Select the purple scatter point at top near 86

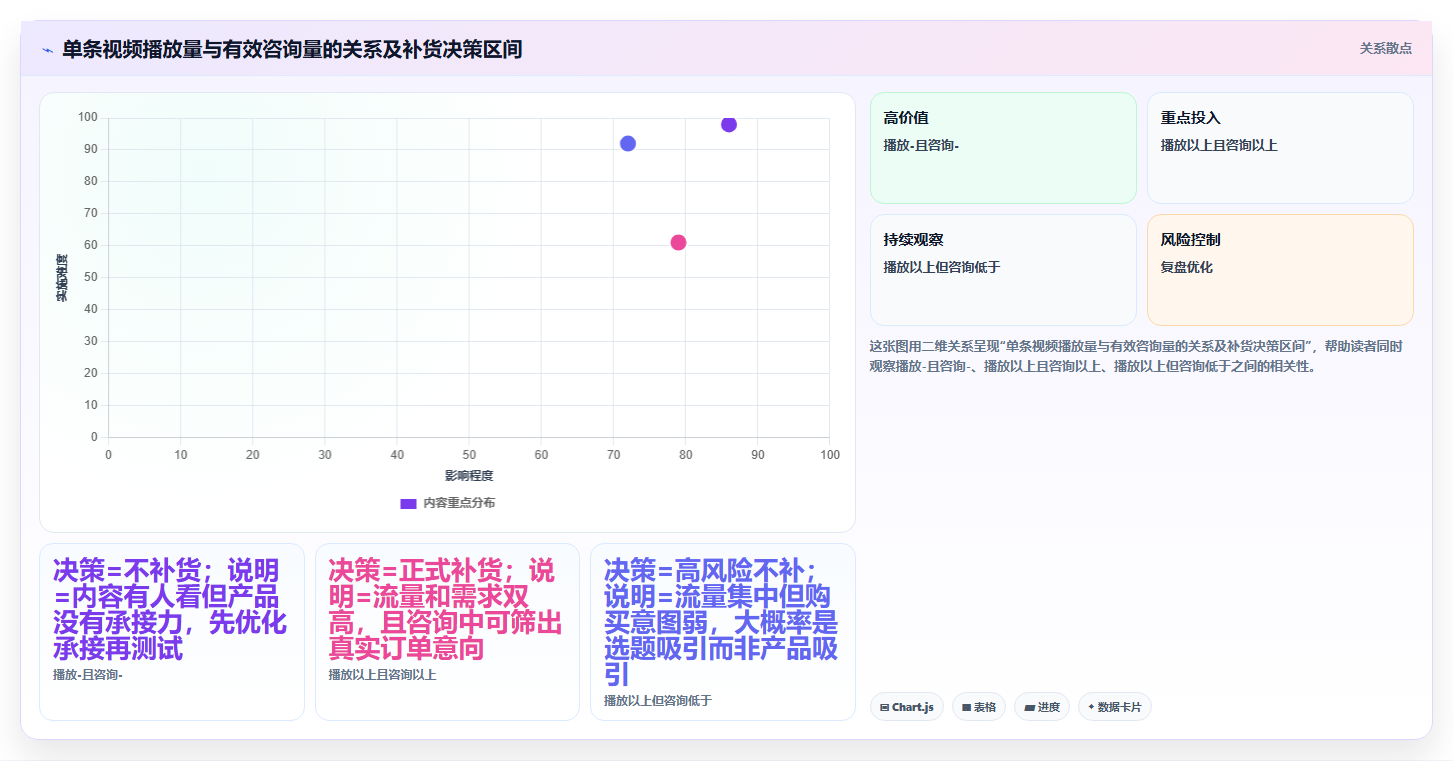click(729, 124)
